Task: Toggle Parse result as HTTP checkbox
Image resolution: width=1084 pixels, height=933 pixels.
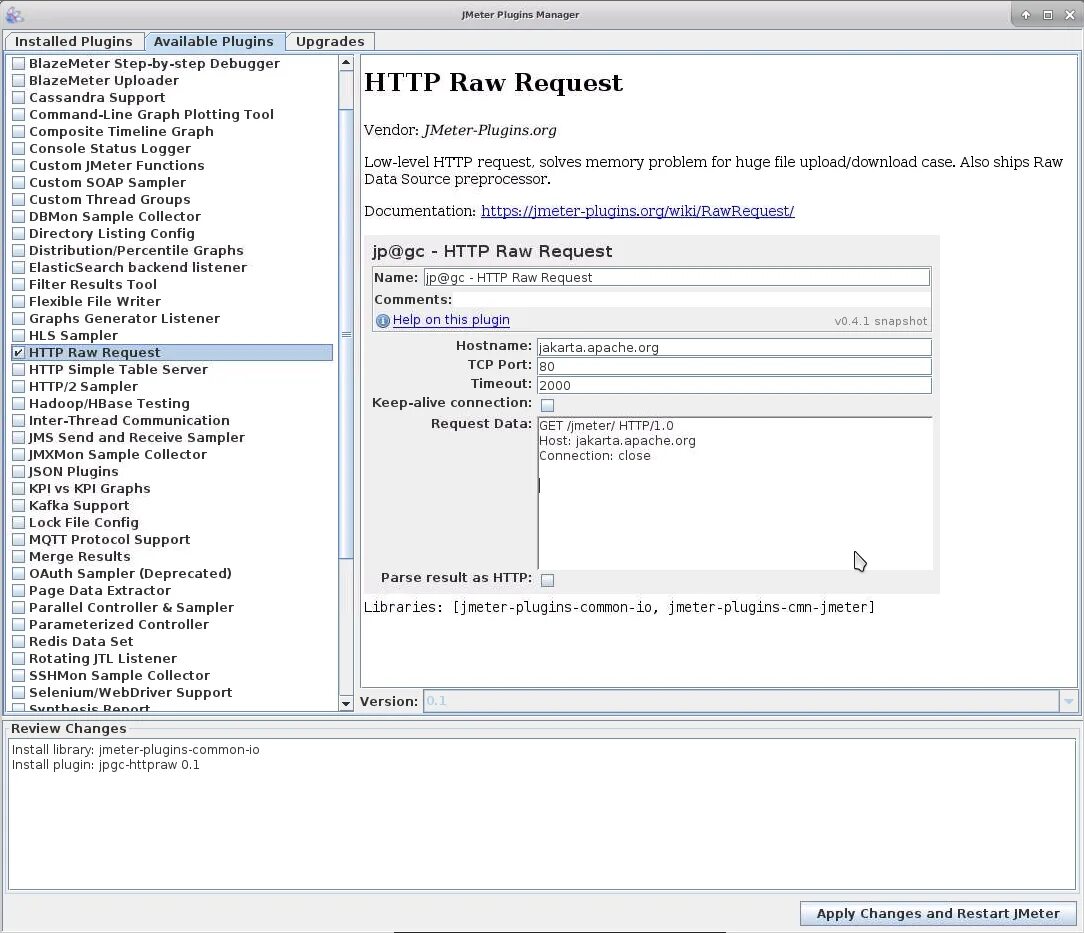Action: (548, 580)
